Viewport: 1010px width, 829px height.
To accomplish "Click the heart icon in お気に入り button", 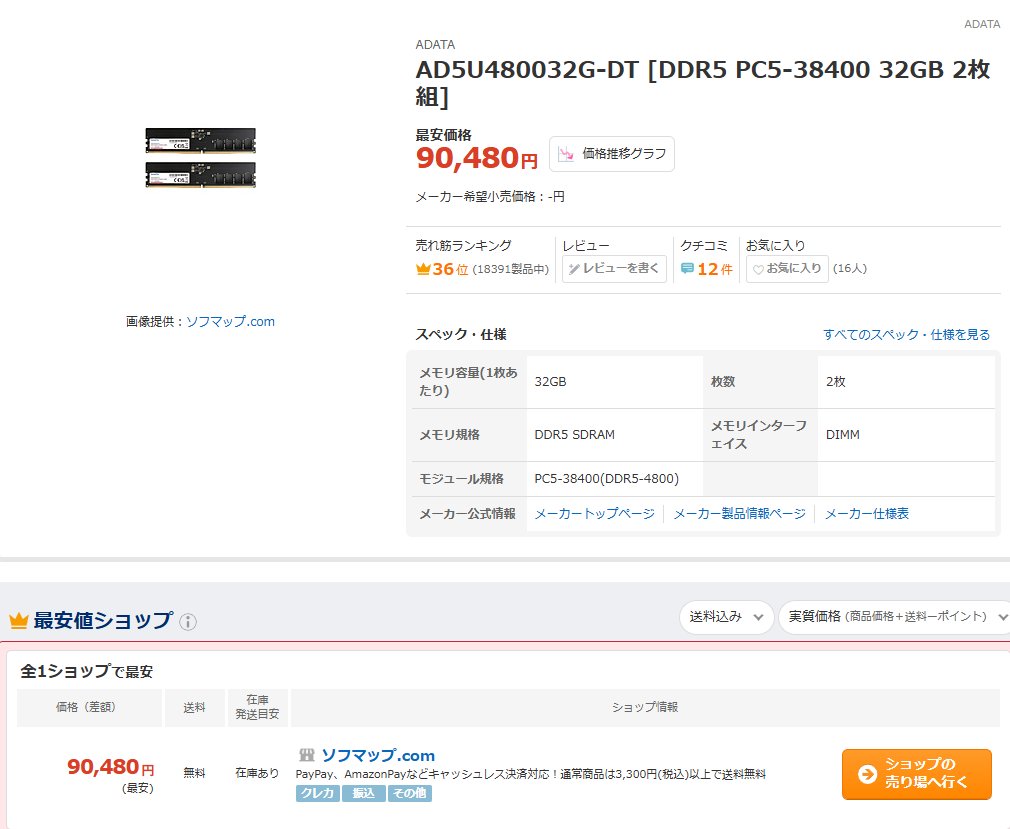I will tap(758, 269).
